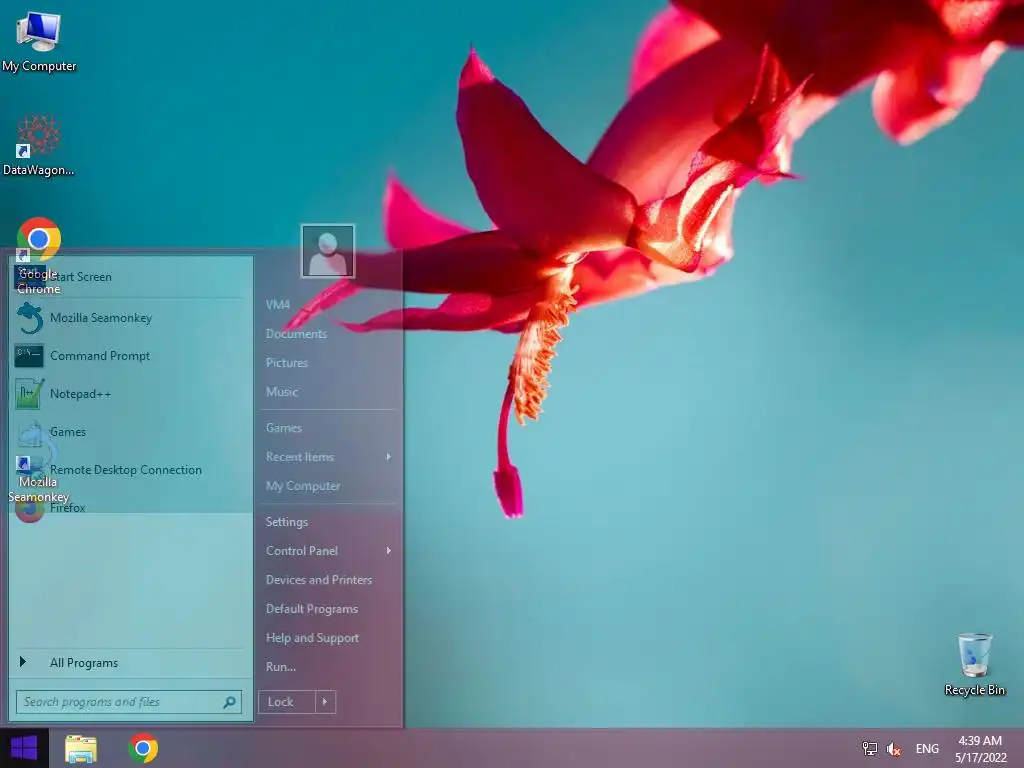This screenshot has height=768, width=1024.
Task: Click the Search programs and files field
Action: click(x=129, y=702)
